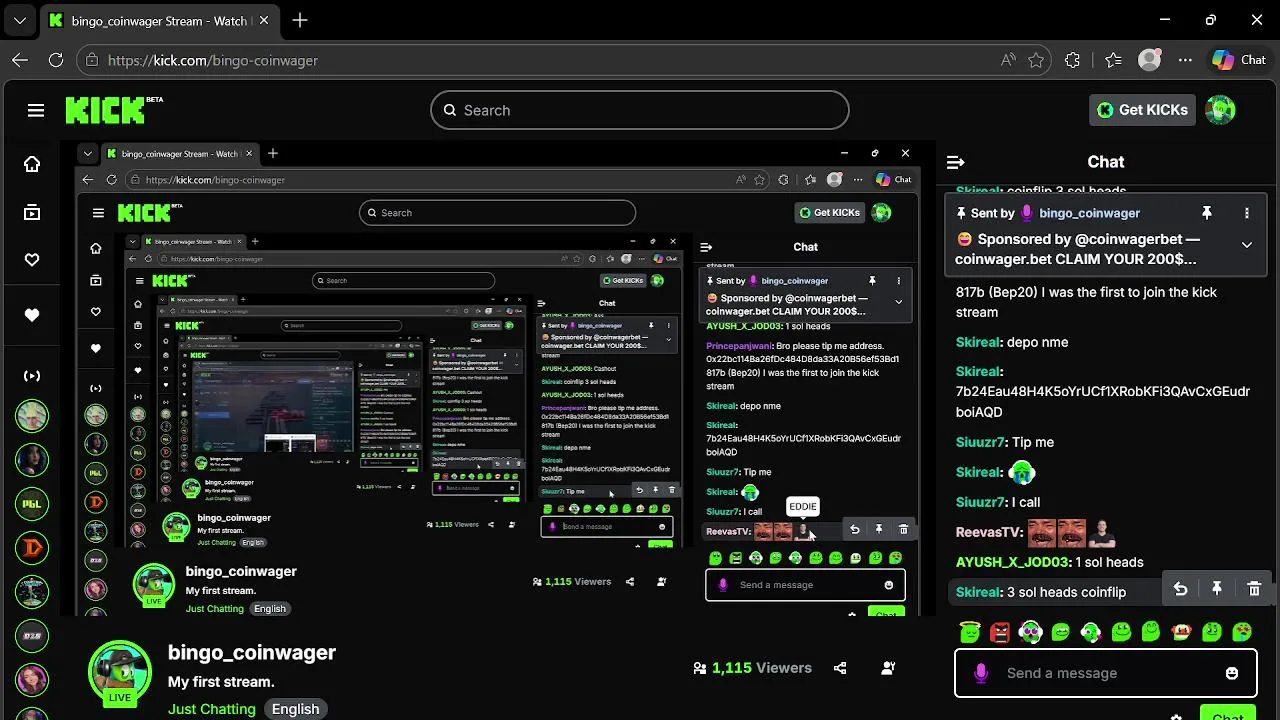1280x720 pixels.
Task: Follow bingo_coinwager with add-user icon
Action: (888, 668)
